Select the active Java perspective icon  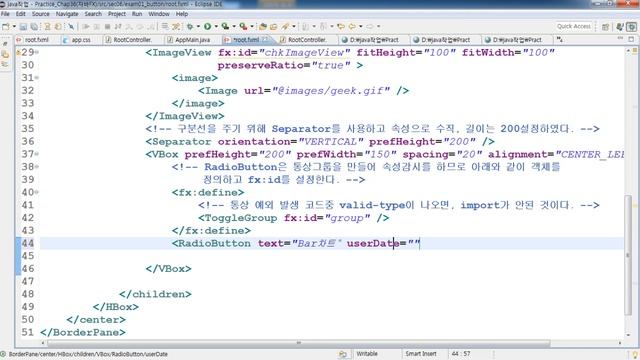(631, 27)
